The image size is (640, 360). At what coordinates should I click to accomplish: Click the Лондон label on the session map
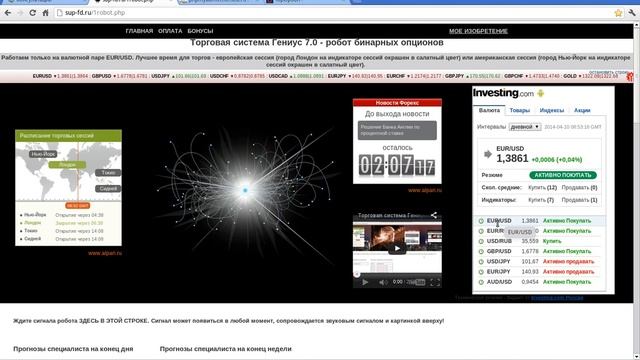[x=67, y=164]
